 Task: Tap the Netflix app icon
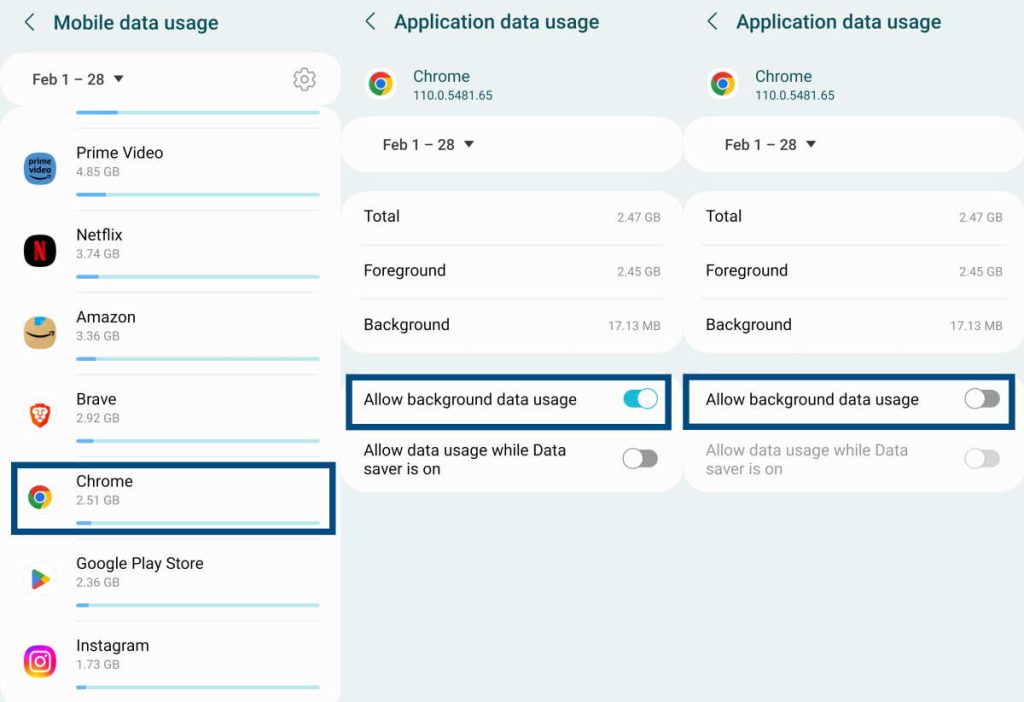point(40,251)
